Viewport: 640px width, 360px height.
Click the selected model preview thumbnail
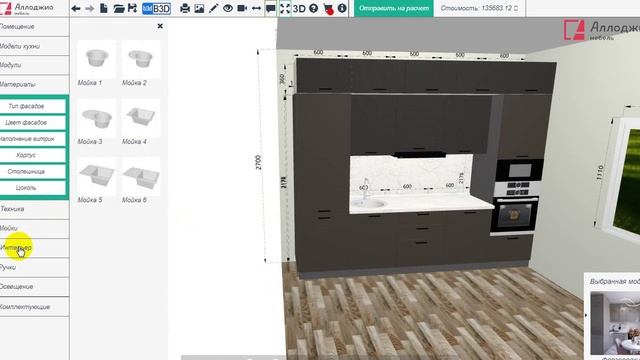coord(615,322)
